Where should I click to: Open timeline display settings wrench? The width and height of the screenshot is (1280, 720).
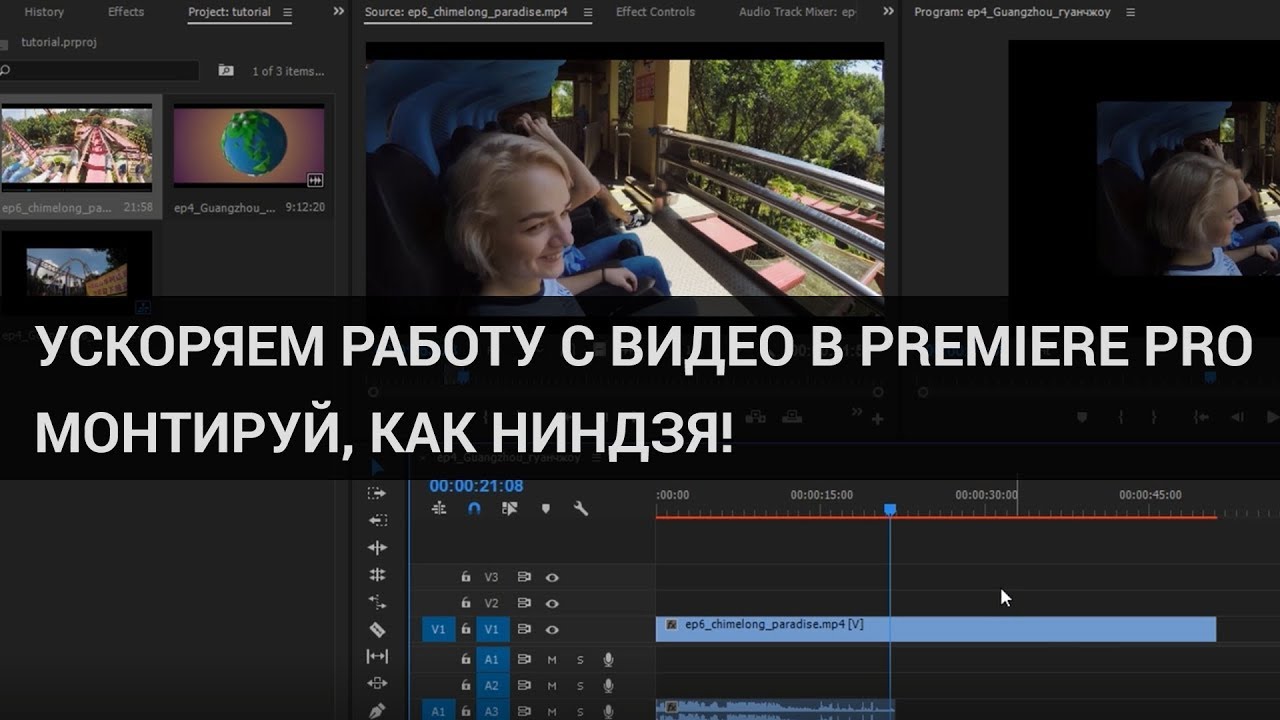point(580,508)
